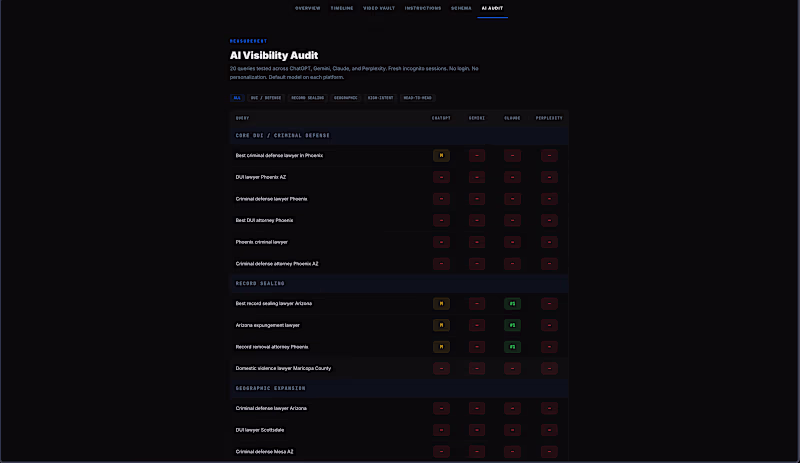Click the Claude column header
800x463 pixels.
click(512, 118)
